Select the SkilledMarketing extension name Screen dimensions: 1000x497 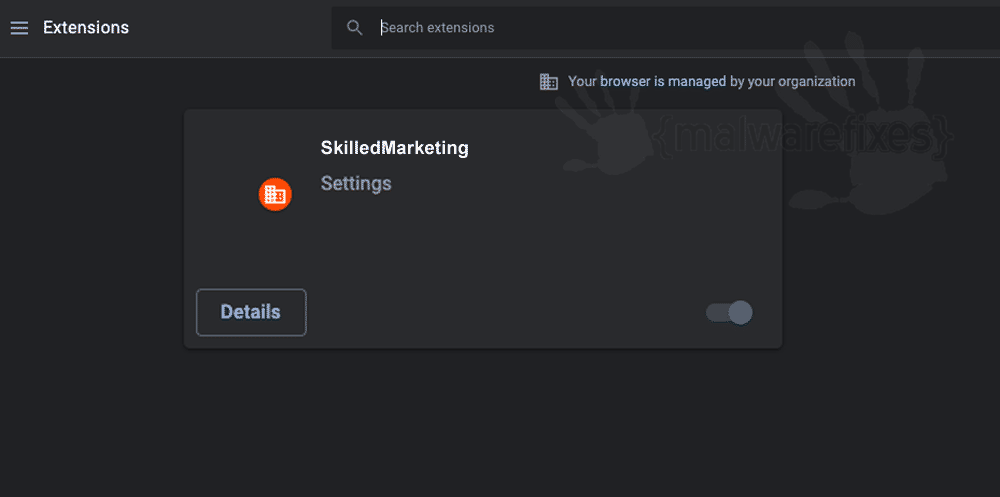(395, 148)
